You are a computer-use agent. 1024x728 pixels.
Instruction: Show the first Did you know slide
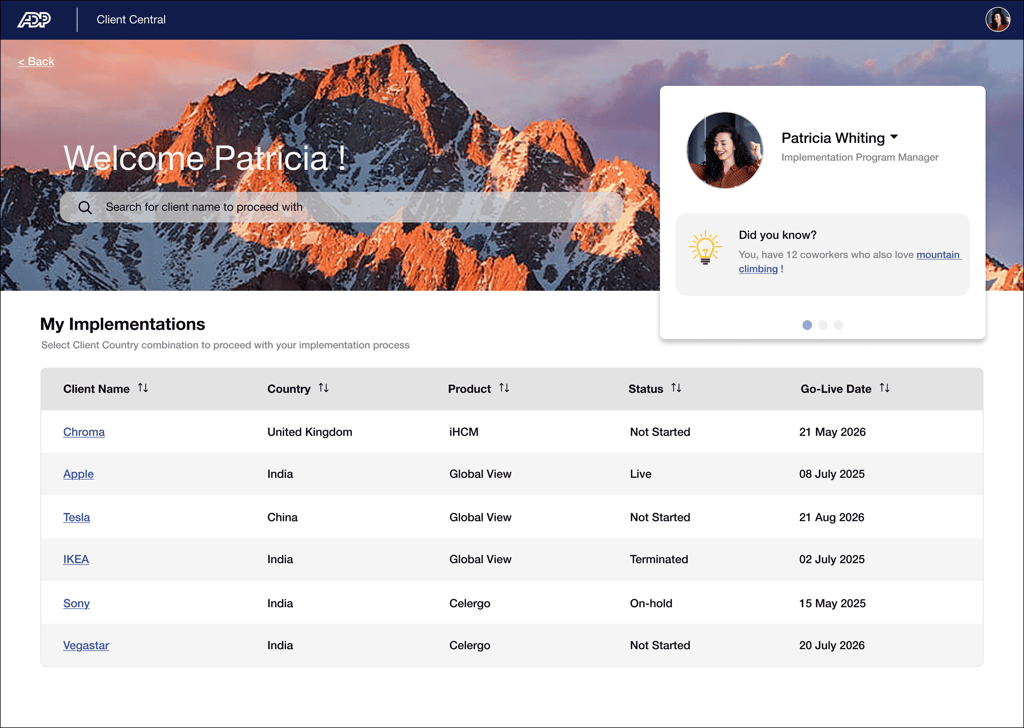coord(807,325)
